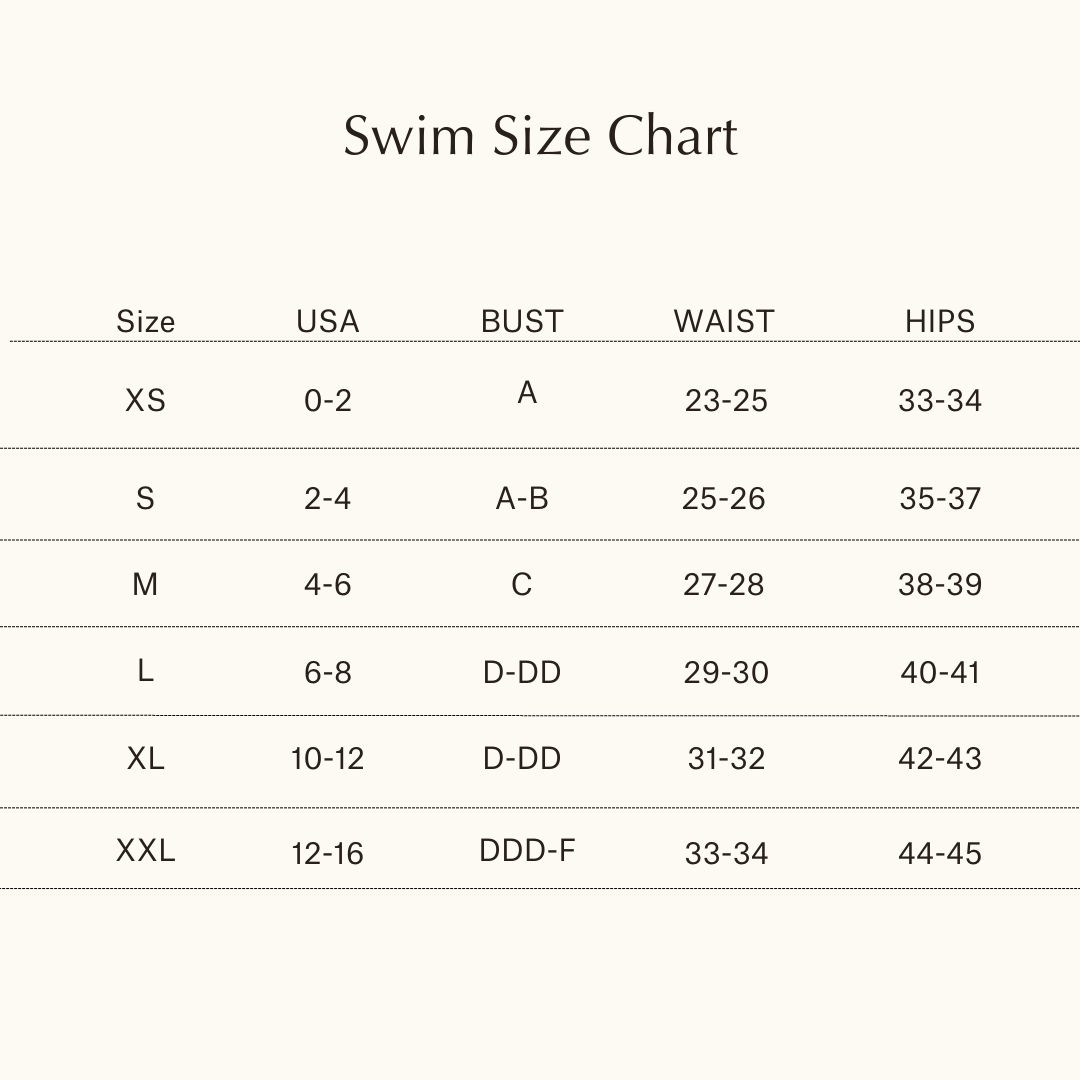1080x1080 pixels.
Task: Select the BUST column header
Action: tap(522, 321)
